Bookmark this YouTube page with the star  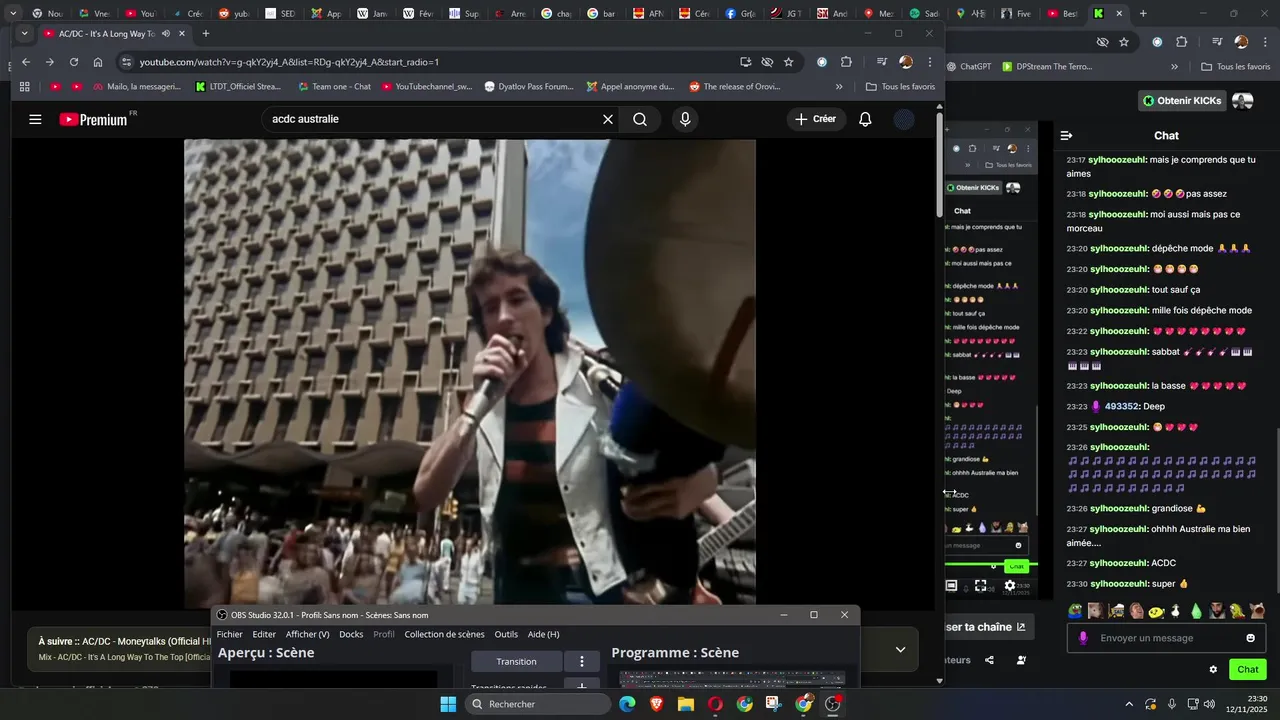pos(788,62)
